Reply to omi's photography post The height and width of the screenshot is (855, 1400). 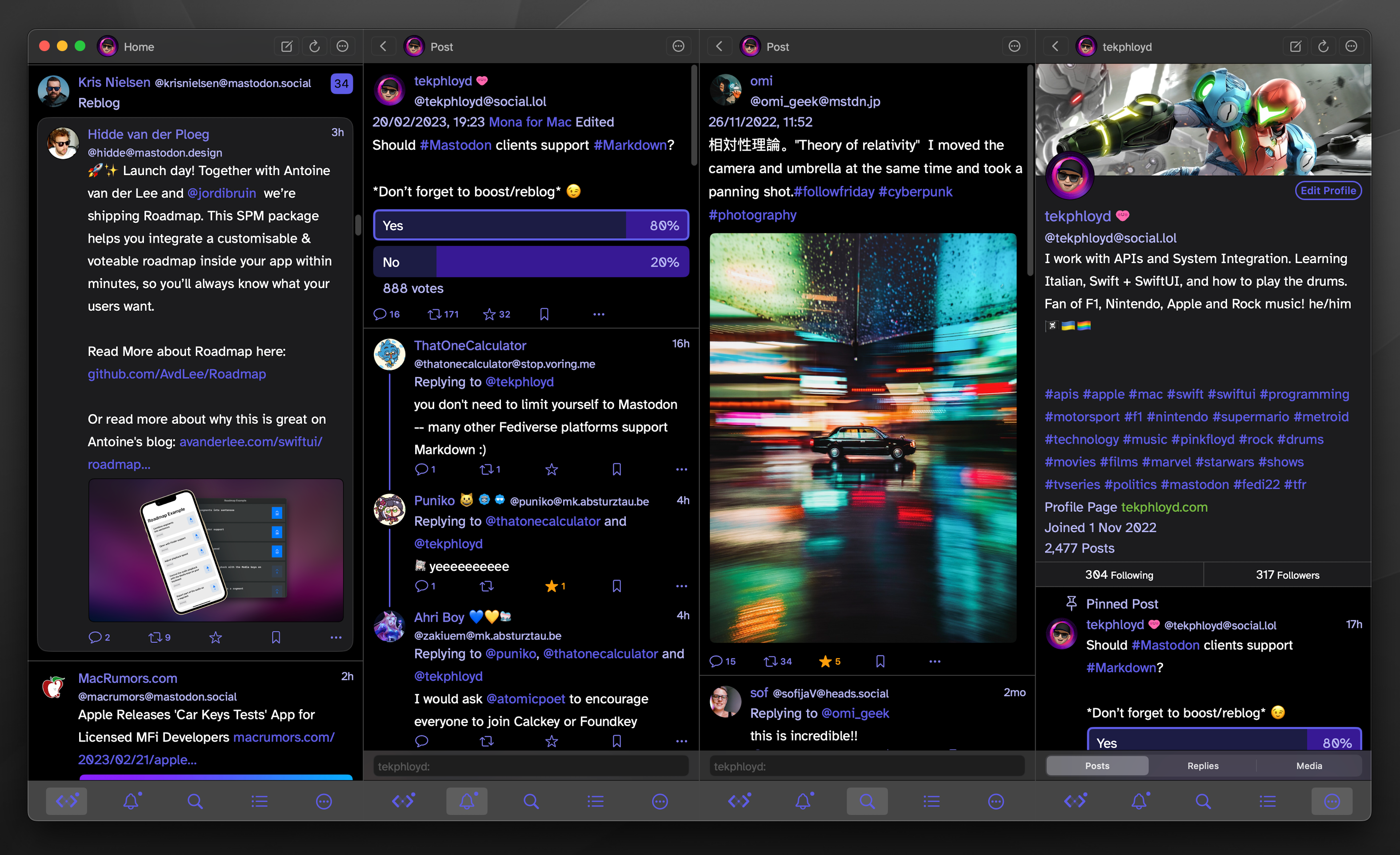(716, 661)
